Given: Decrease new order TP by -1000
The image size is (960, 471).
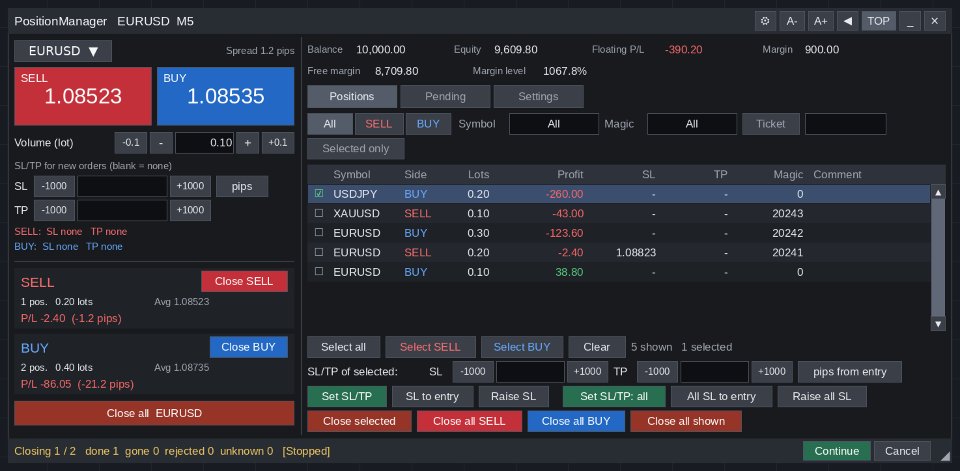Looking at the screenshot, I should click(54, 210).
